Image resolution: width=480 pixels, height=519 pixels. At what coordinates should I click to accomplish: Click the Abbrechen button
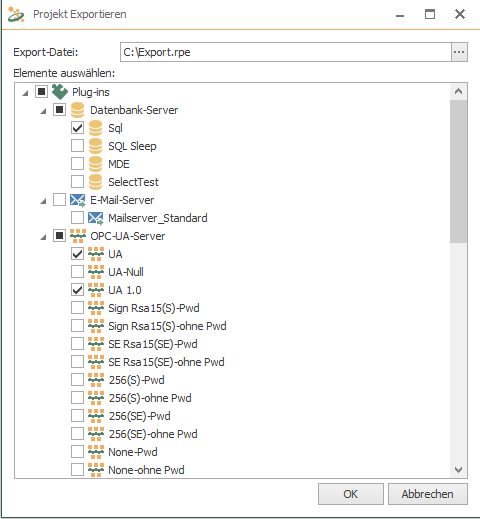pos(428,494)
